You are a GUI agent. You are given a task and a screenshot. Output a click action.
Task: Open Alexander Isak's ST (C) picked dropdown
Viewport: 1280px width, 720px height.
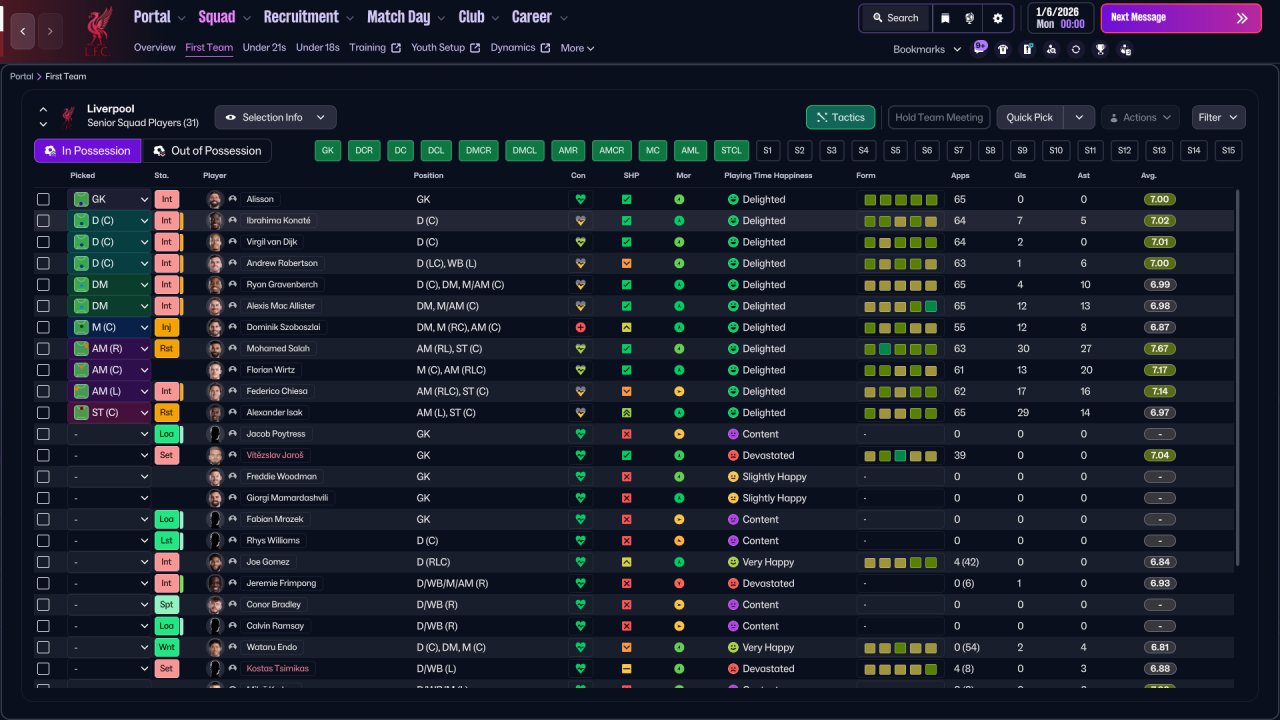click(109, 412)
